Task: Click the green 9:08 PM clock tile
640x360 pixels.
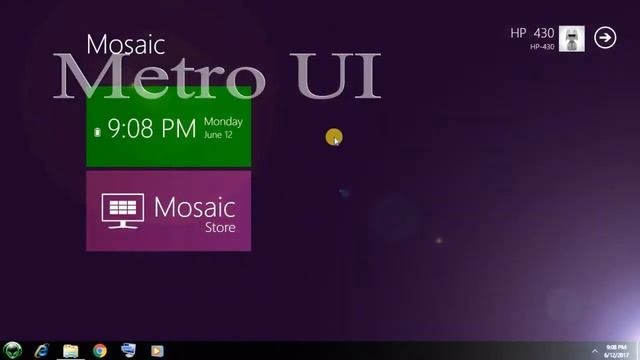Action: click(169, 127)
